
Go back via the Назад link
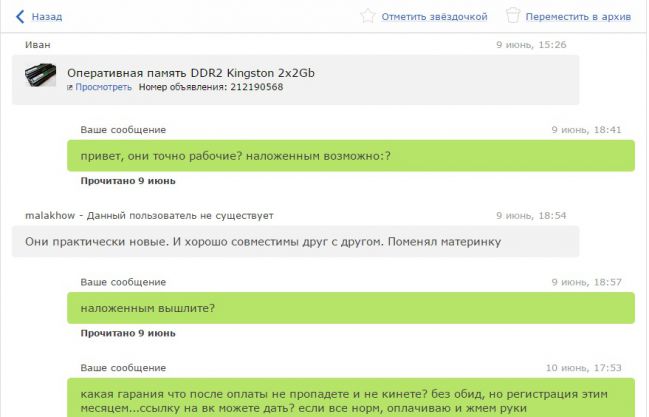pos(46,17)
